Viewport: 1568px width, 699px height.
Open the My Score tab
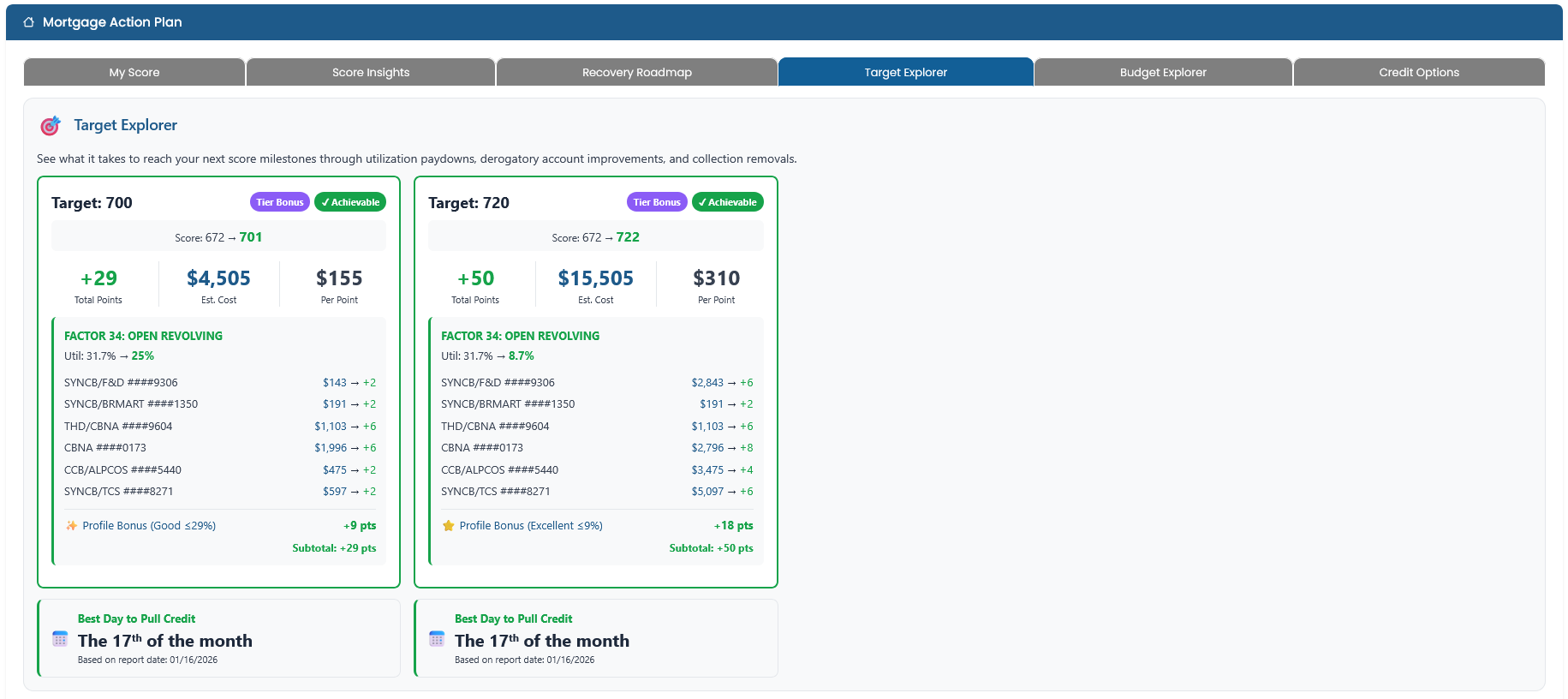(134, 73)
